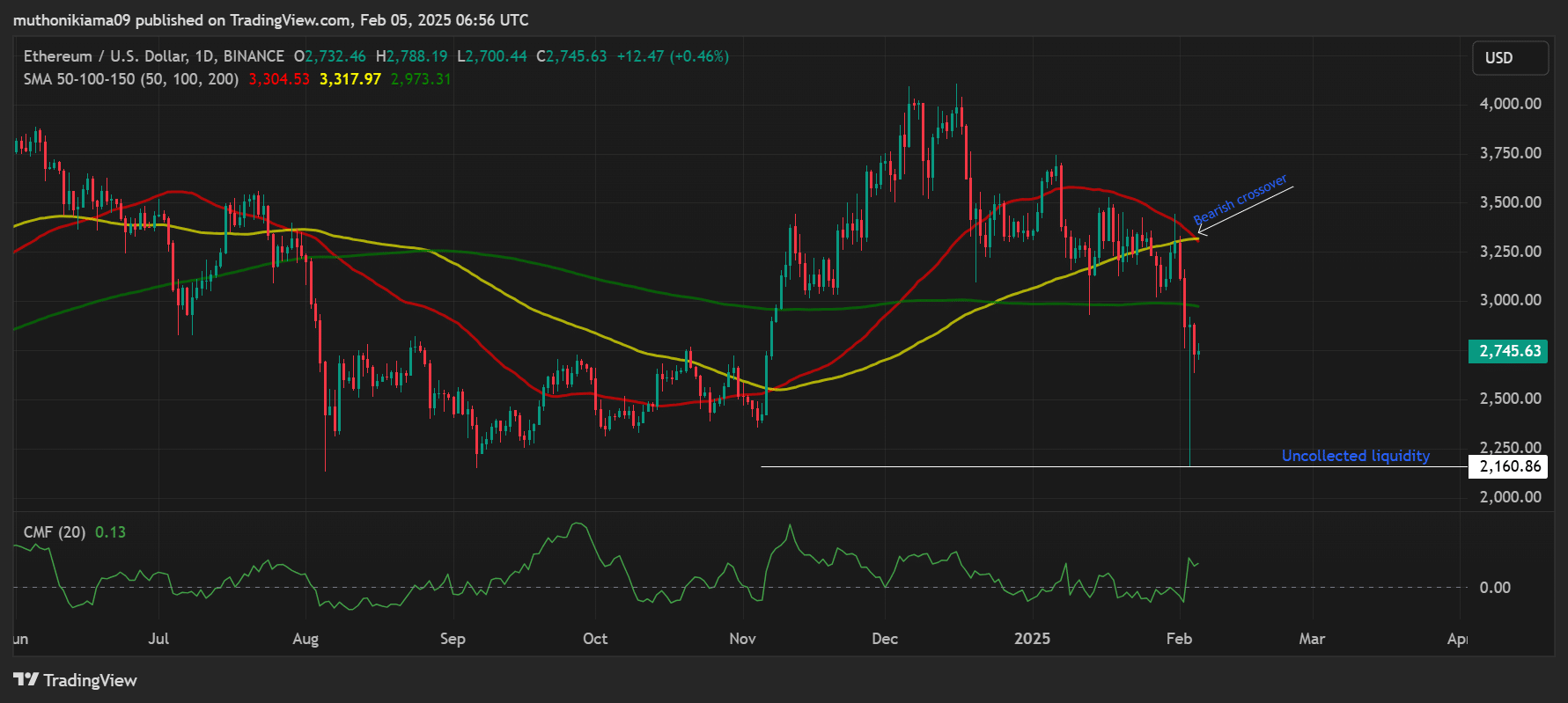Click the TradingView logo icon

point(26,680)
